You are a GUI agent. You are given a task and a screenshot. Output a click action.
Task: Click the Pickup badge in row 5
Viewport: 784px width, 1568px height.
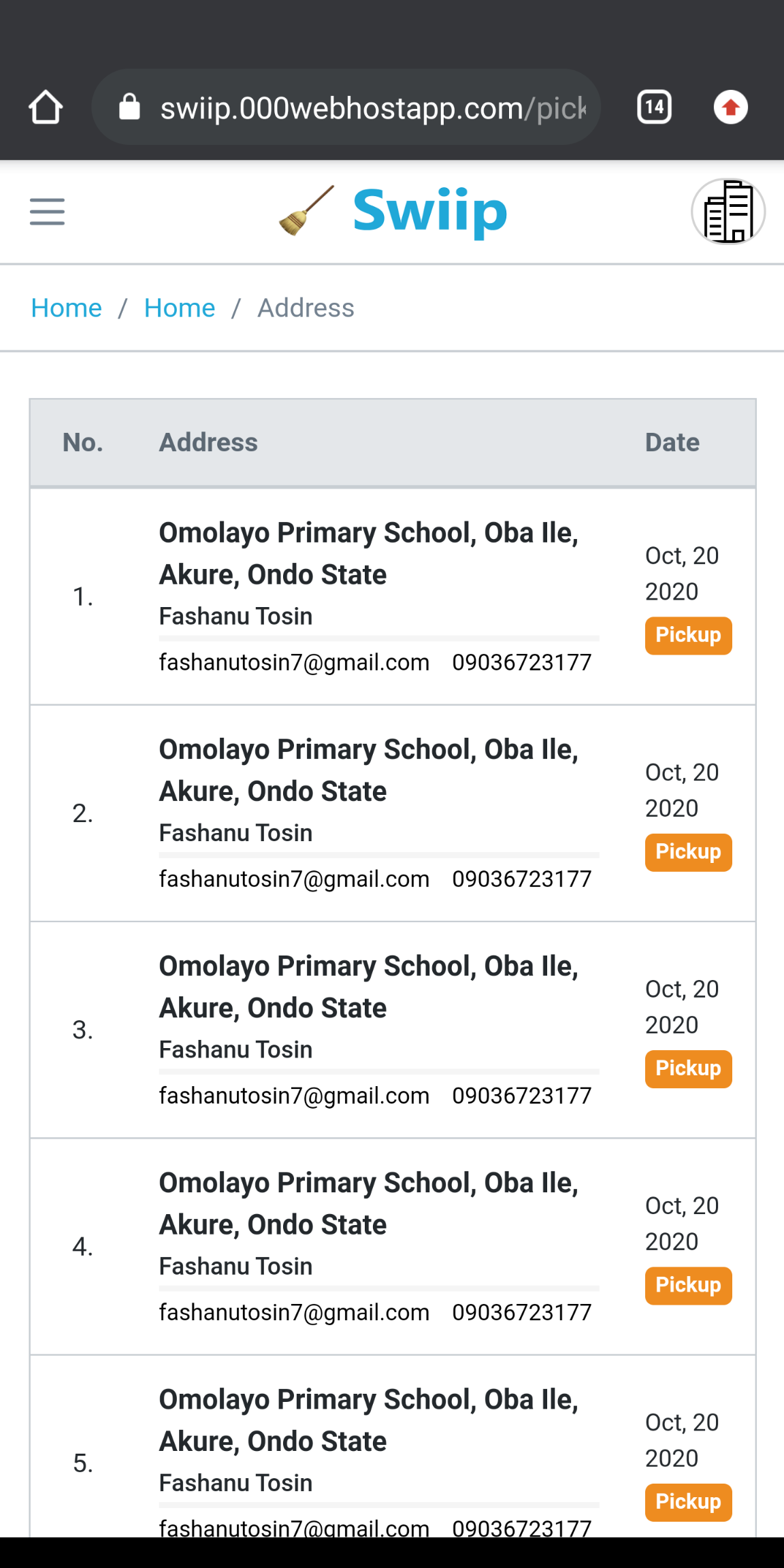click(x=688, y=1502)
